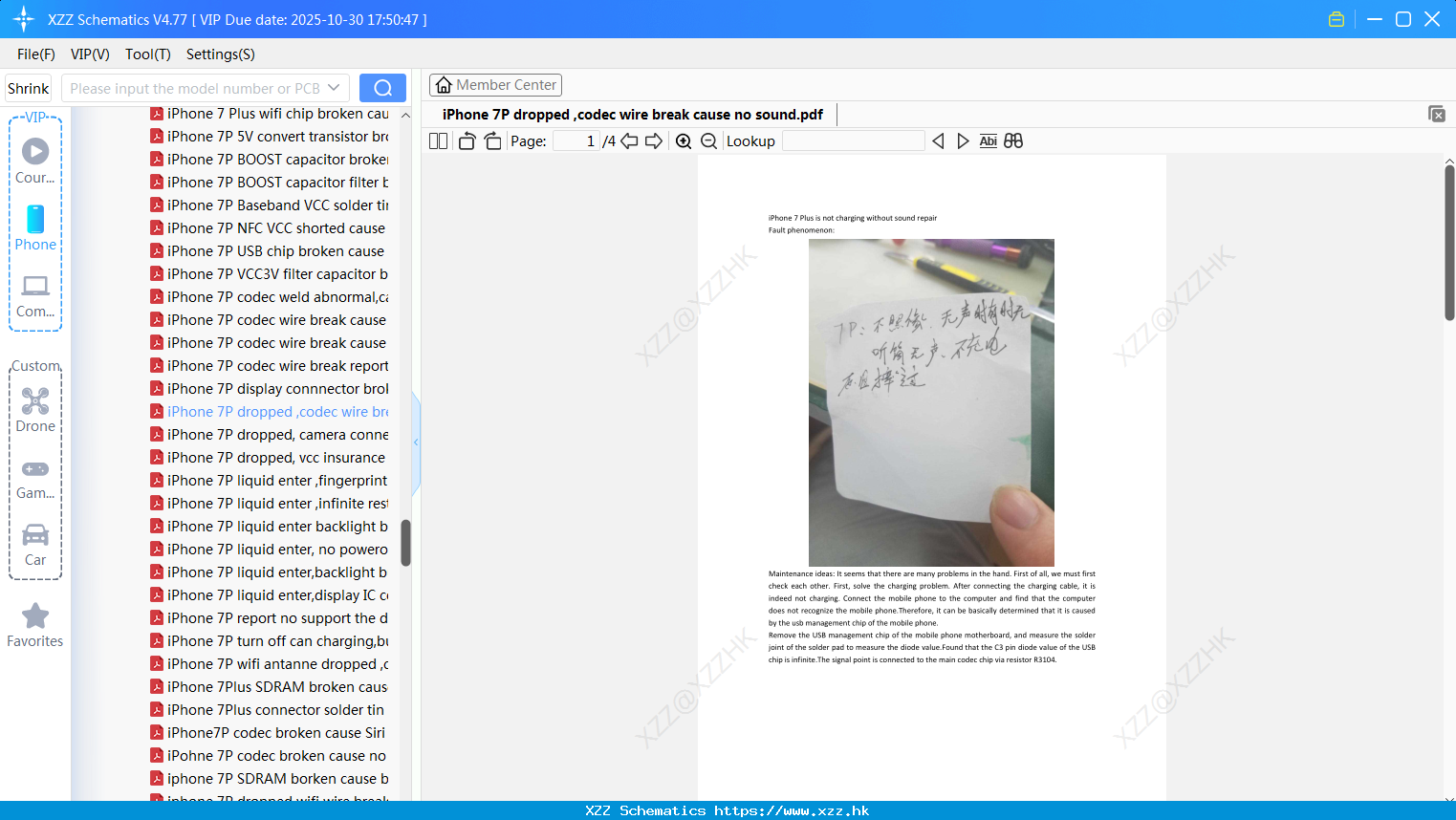Open iPhone 7P liquid enter infinite restart file
1456x820 pixels.
click(270, 504)
